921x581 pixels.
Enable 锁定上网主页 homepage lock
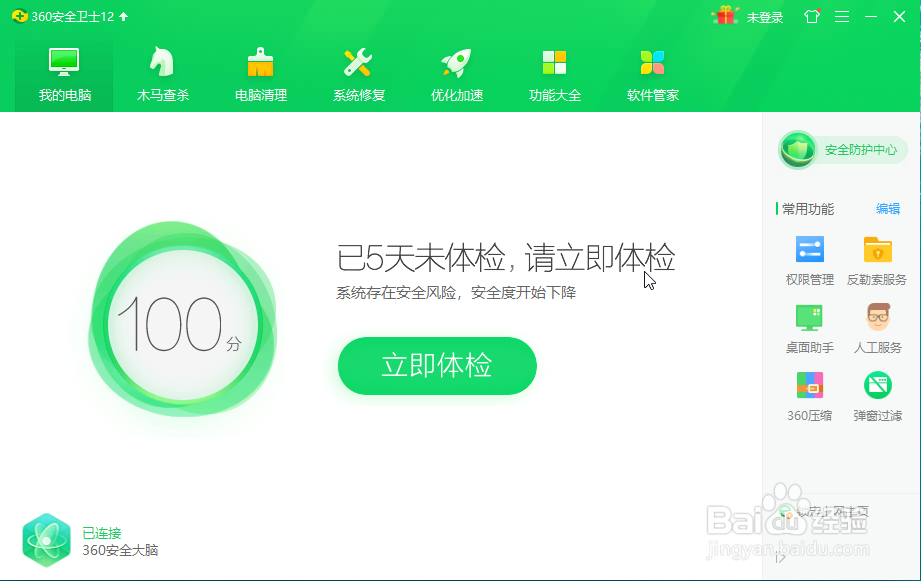pos(830,510)
